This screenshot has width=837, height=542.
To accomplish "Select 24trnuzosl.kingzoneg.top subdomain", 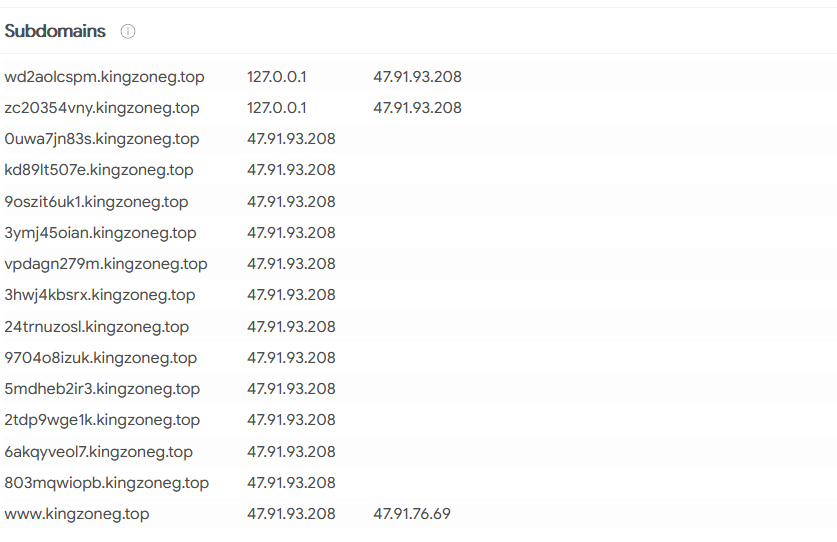I will click(x=96, y=327).
